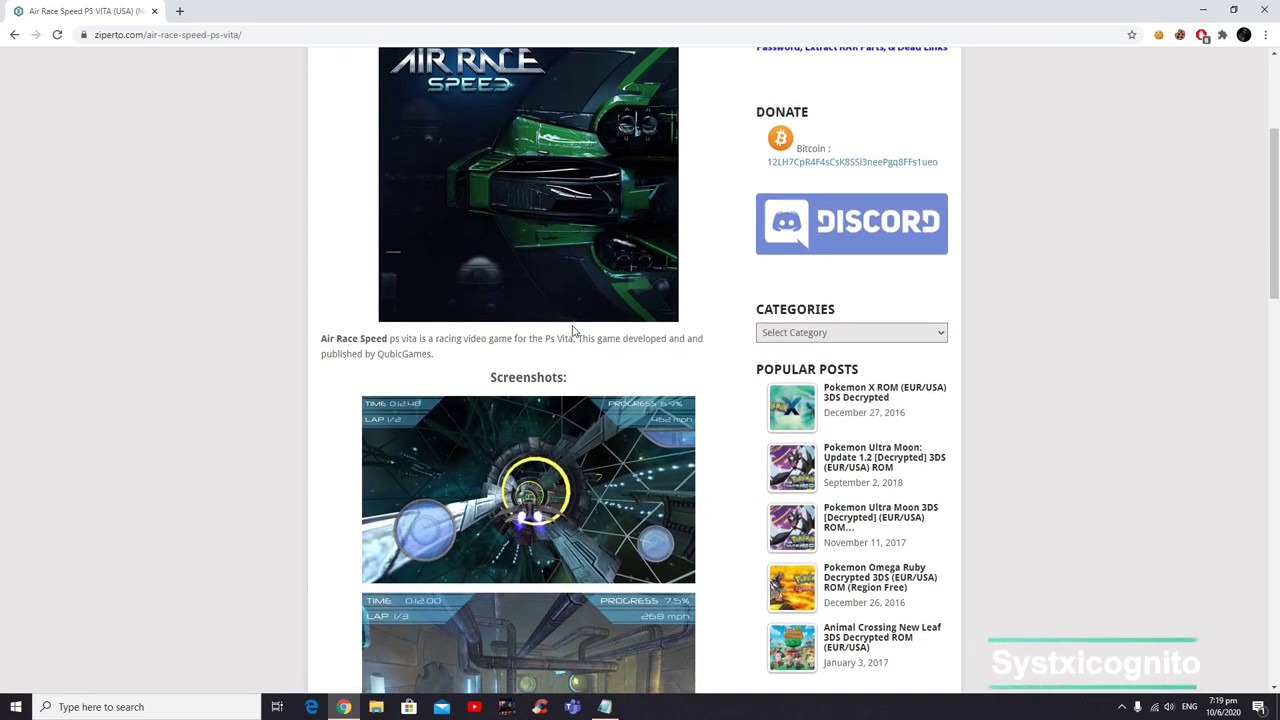
Task: Open Microsoft Teams from the taskbar
Action: click(x=572, y=707)
